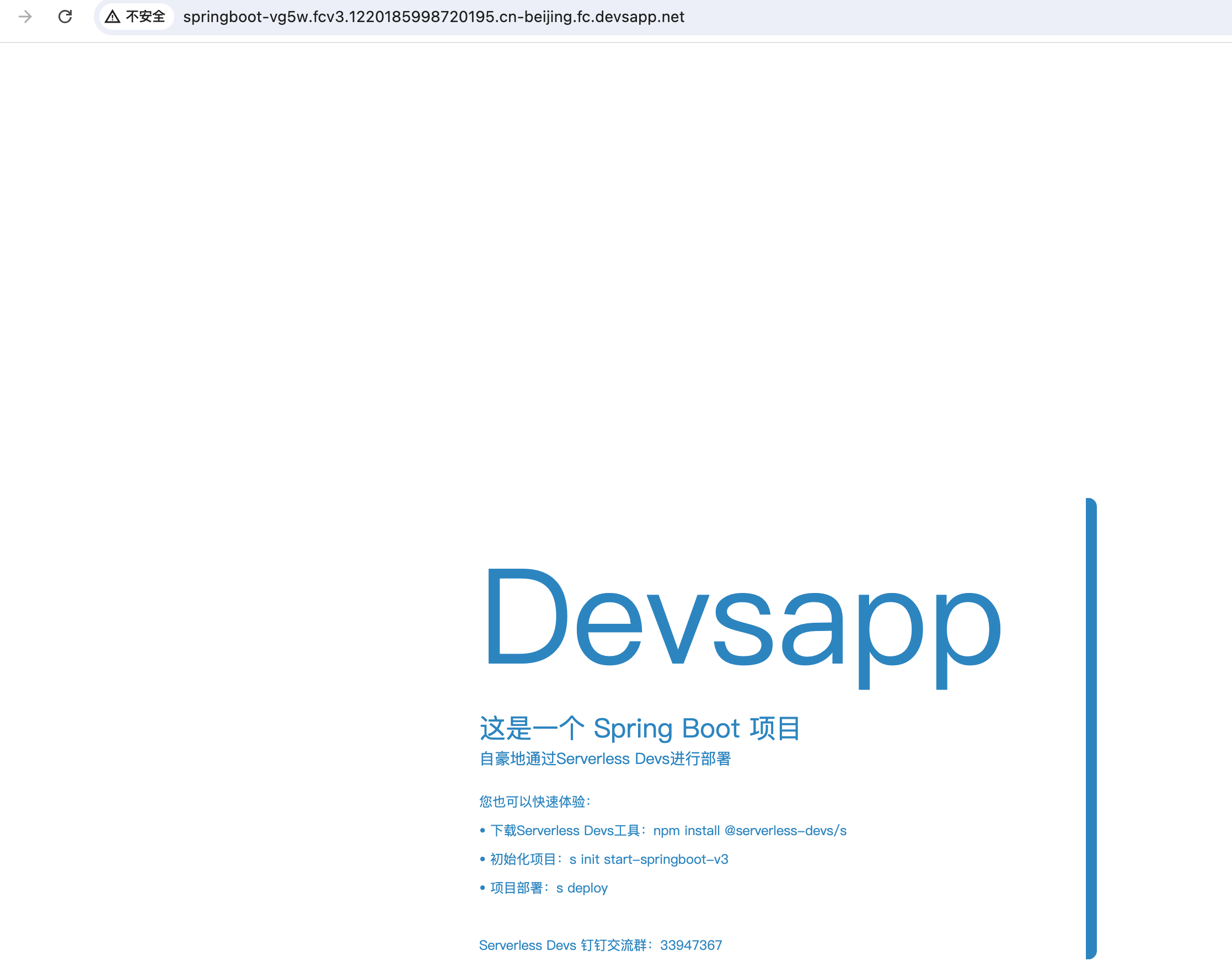Viewport: 1232px width, 962px height.
Task: Click the 您也可以快速体验 line
Action: (535, 802)
